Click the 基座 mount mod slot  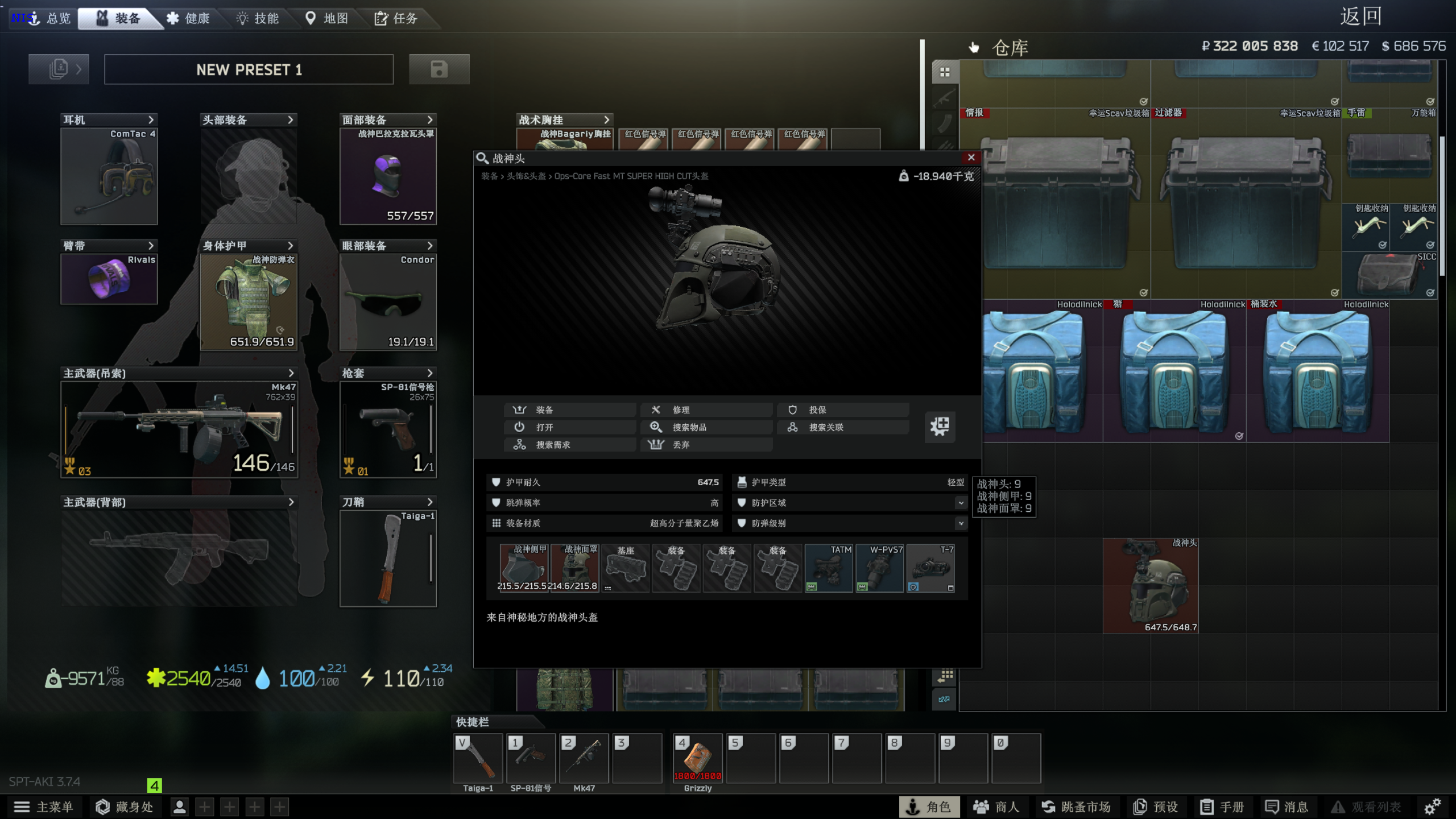pos(626,568)
